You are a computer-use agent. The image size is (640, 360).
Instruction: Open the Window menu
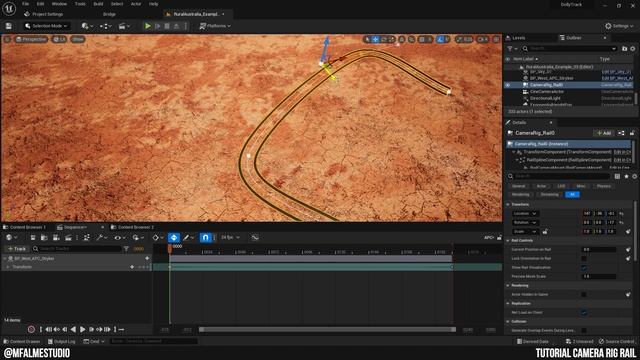59,4
